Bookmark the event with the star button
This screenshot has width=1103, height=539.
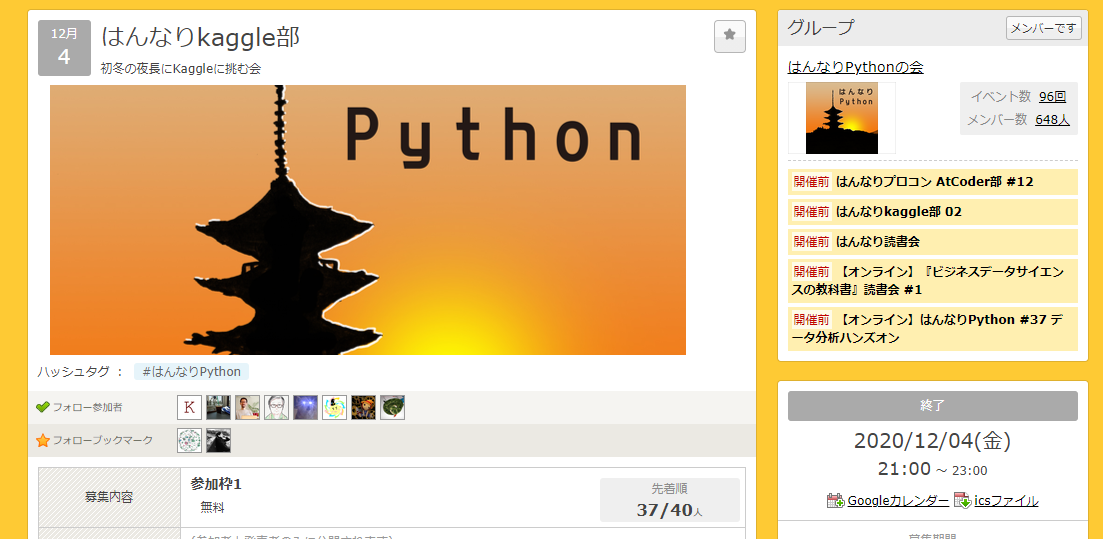point(729,36)
